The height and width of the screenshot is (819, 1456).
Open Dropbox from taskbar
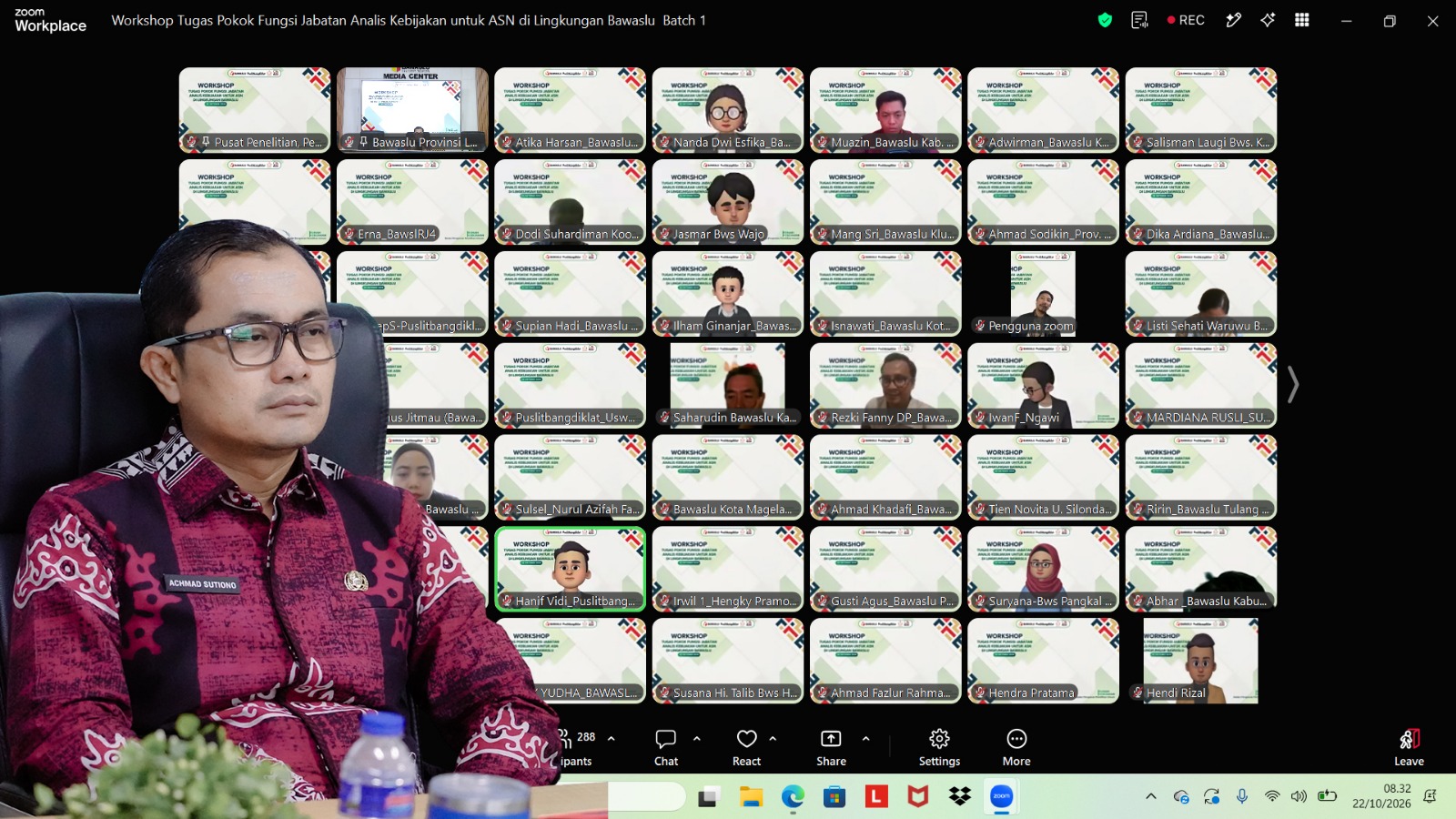[960, 797]
